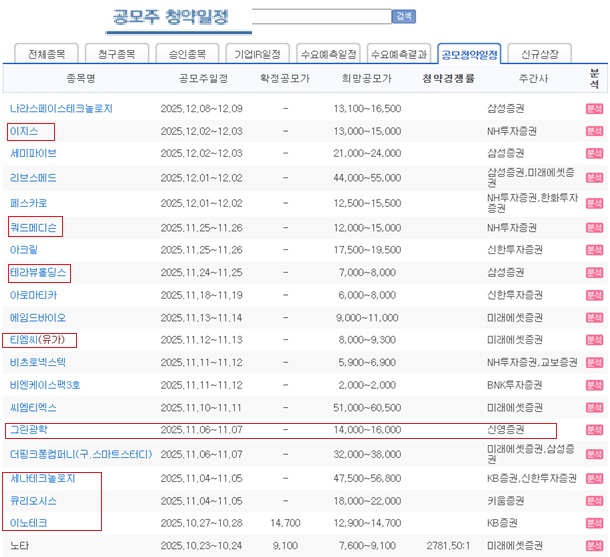Viewport: 610px width, 557px height.
Task: Open analysis icon for 세나테크놀로지 row
Action: (594, 478)
